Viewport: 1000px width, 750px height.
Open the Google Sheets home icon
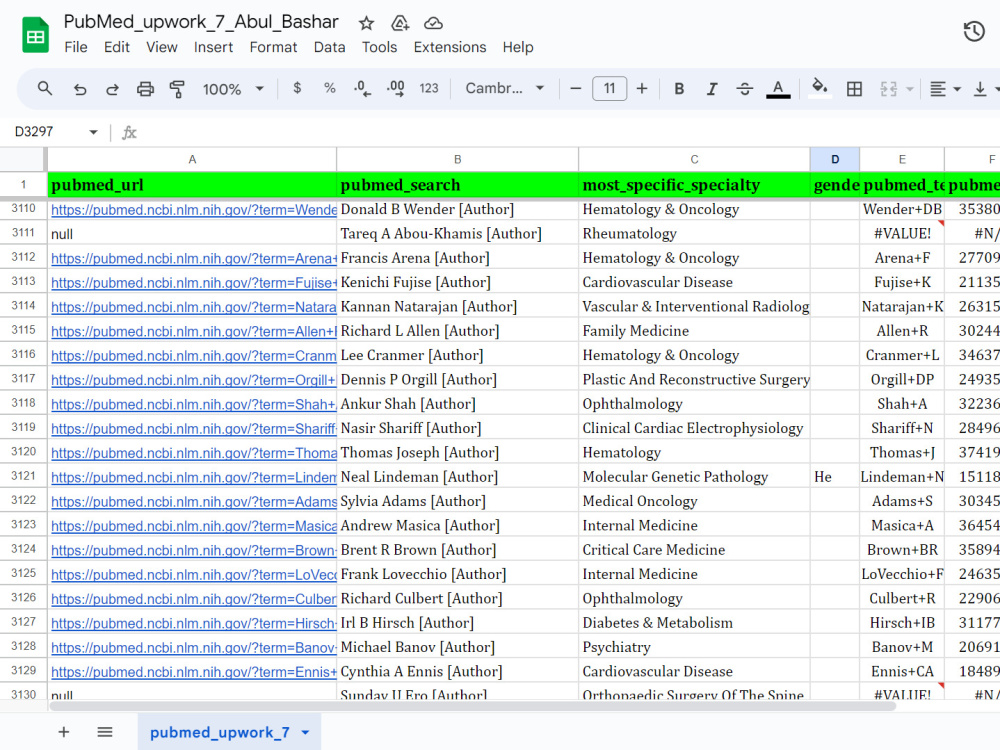36,35
